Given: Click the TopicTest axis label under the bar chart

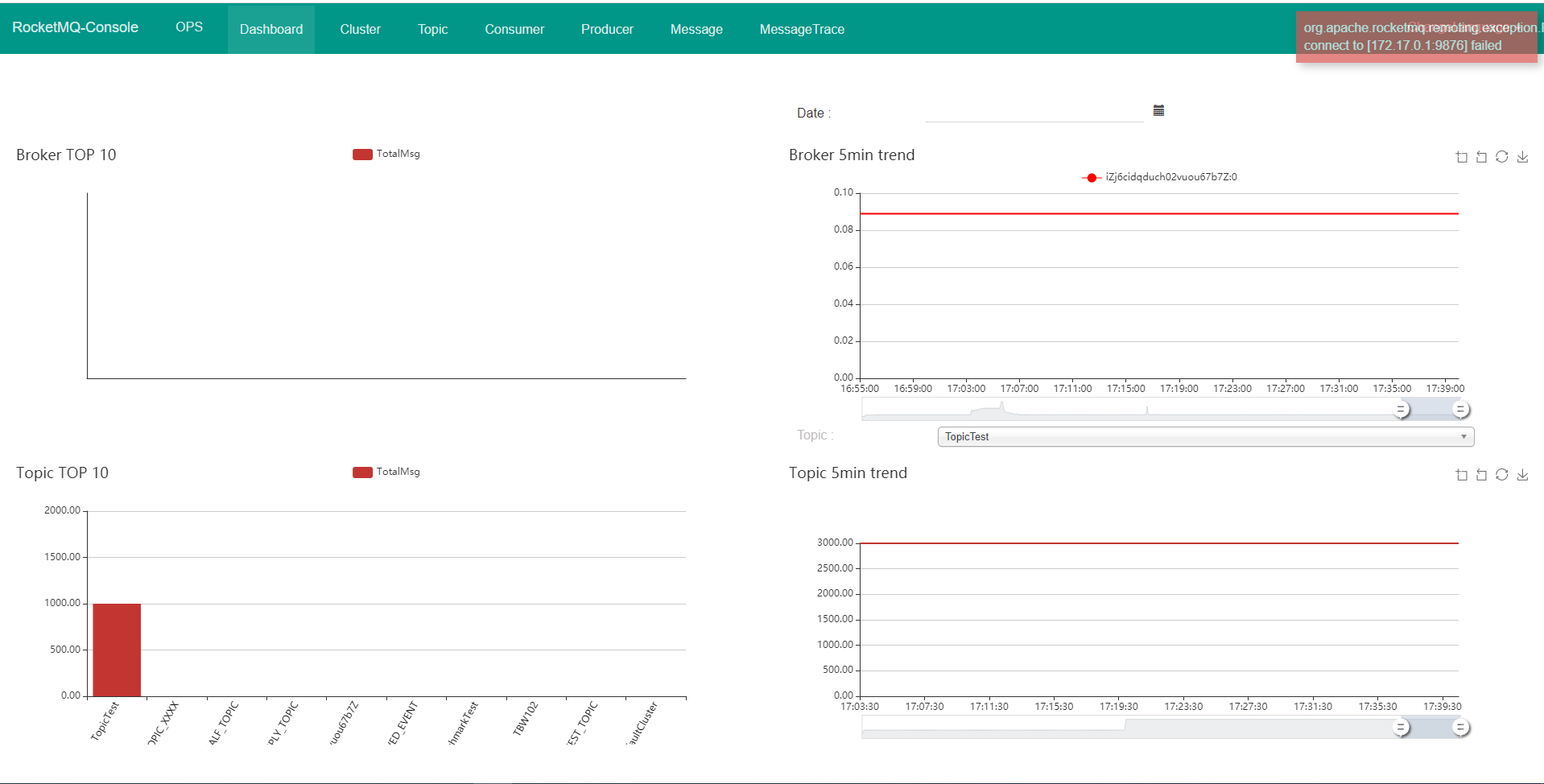Looking at the screenshot, I should pos(105,720).
